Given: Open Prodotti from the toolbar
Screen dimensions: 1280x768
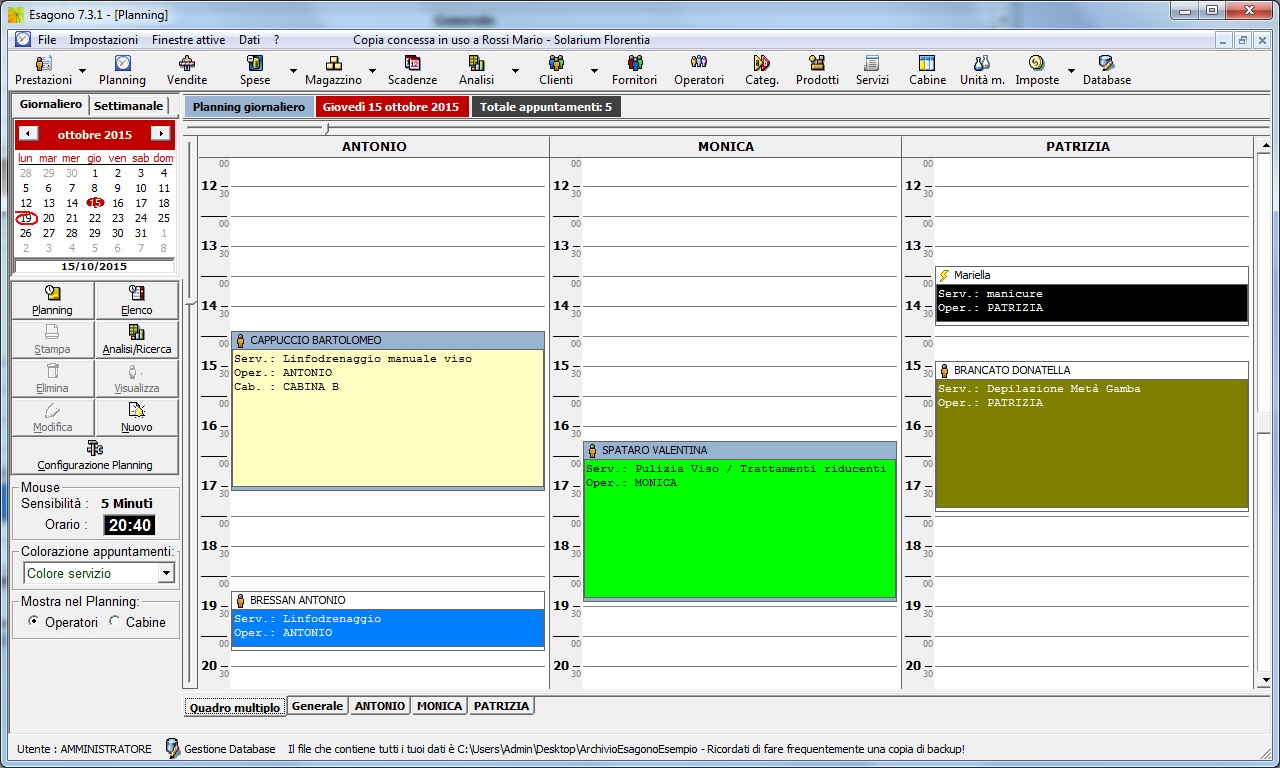Looking at the screenshot, I should pyautogui.click(x=817, y=70).
